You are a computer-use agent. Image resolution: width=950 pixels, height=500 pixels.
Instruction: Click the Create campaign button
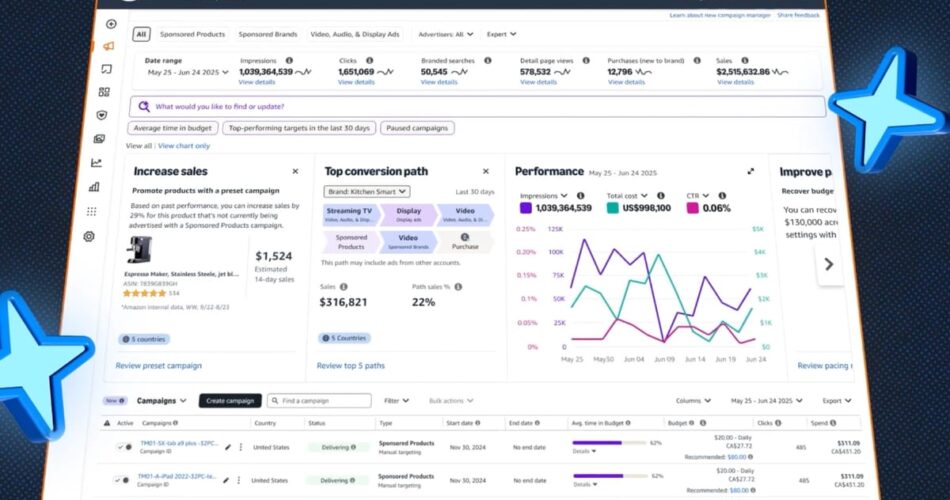point(229,400)
